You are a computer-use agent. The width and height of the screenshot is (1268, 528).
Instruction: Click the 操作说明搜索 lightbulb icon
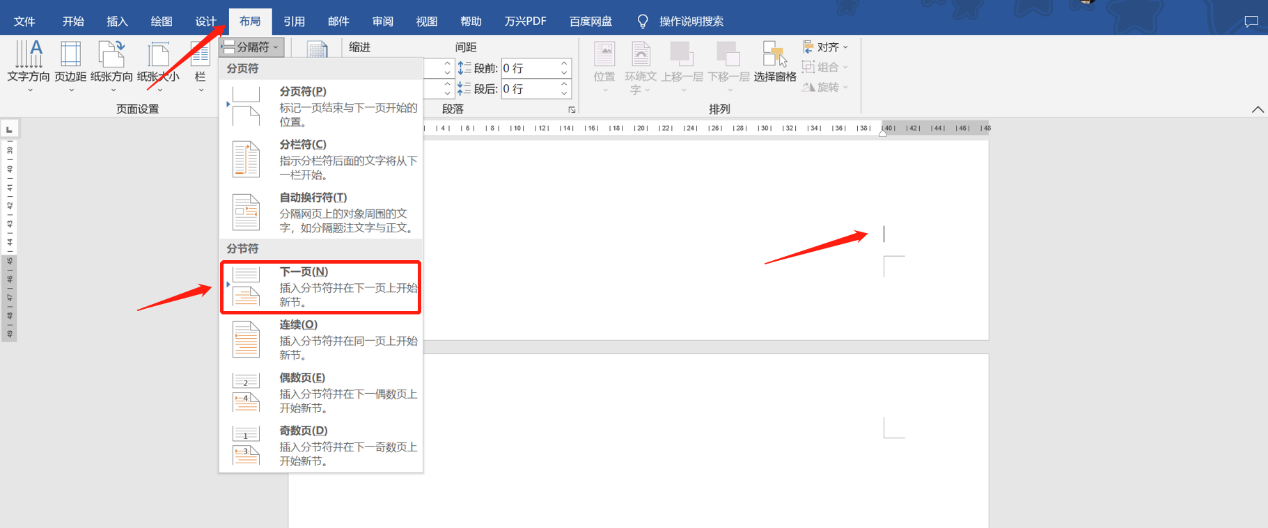pos(642,21)
